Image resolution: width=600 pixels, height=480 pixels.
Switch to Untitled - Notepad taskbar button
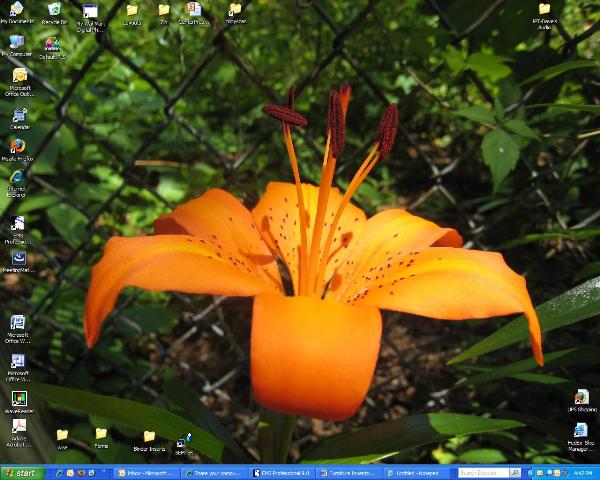(x=415, y=473)
